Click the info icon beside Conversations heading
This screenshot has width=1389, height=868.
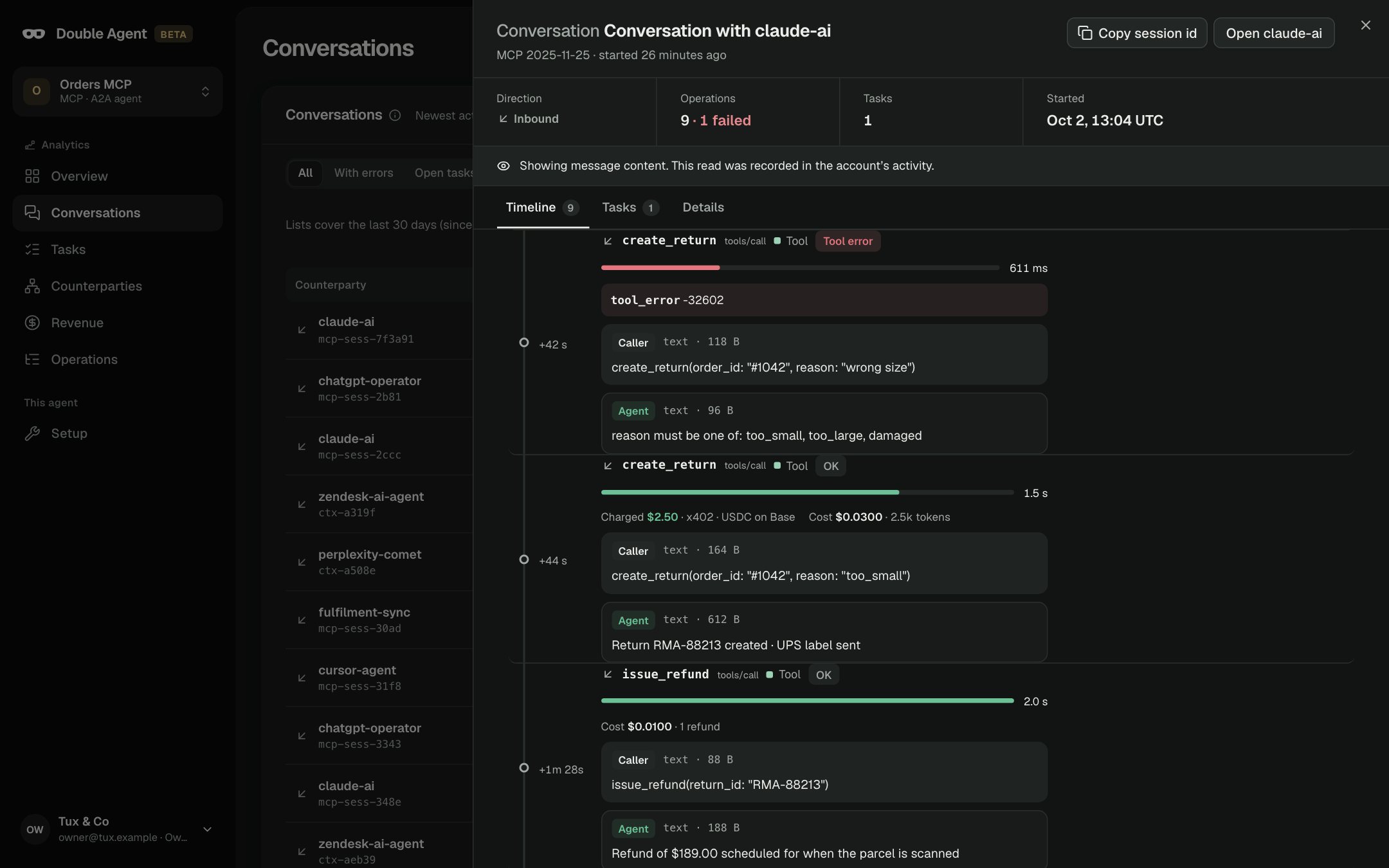pos(395,115)
